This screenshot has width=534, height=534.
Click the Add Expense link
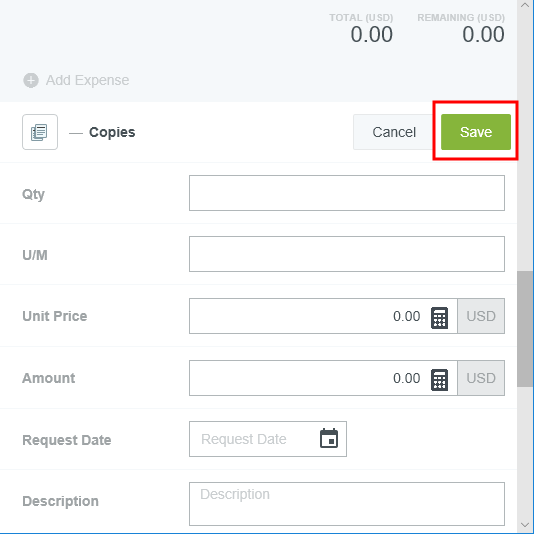click(87, 80)
